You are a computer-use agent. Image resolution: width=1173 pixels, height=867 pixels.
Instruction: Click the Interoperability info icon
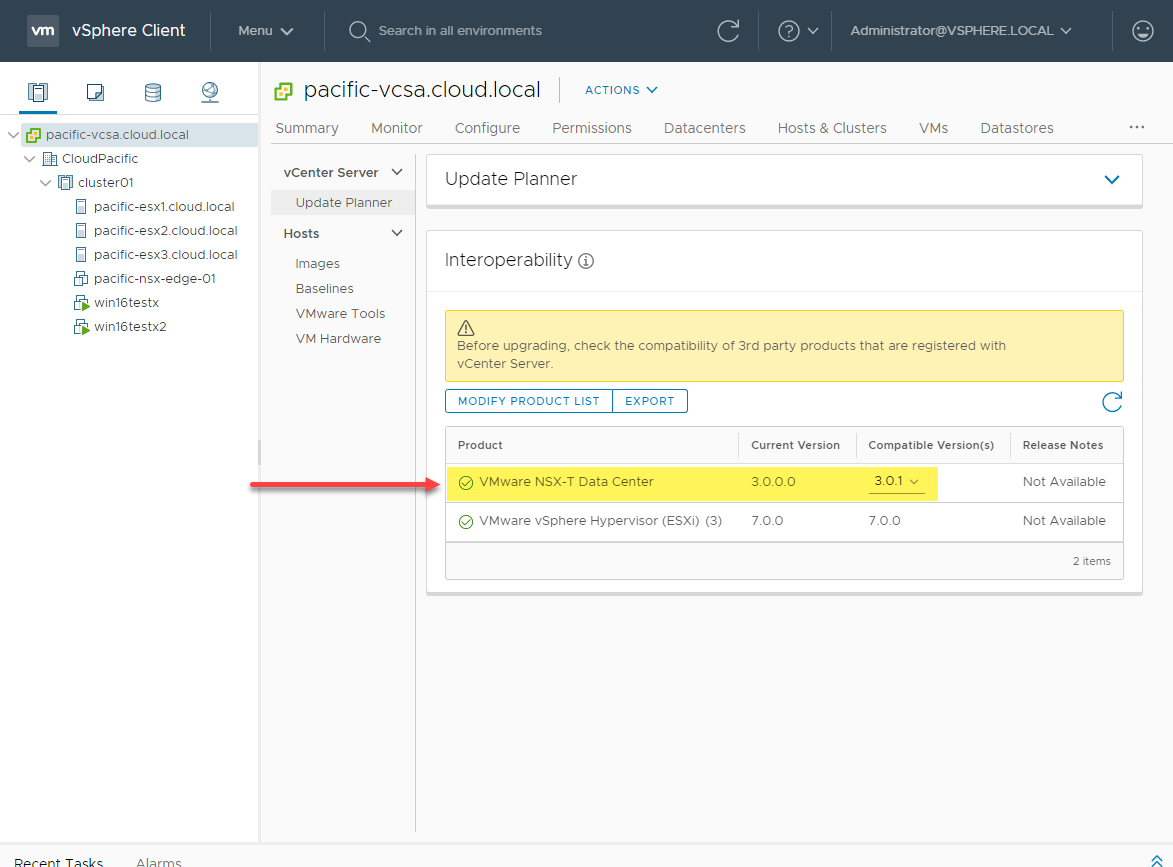[x=586, y=261]
